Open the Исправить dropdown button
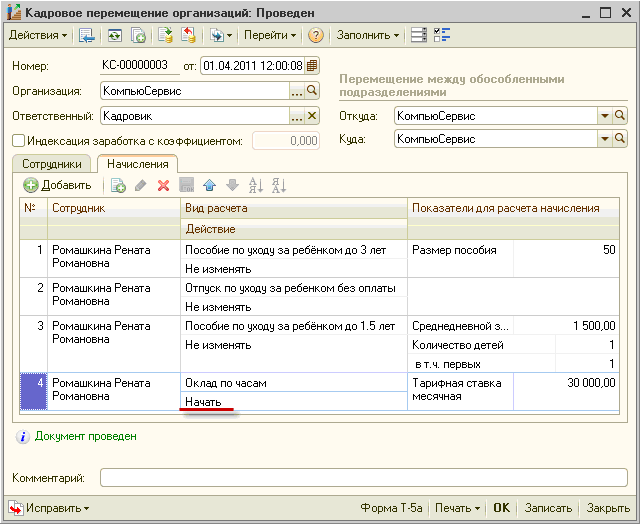Image resolution: width=640 pixels, height=524 pixels. tap(49, 508)
